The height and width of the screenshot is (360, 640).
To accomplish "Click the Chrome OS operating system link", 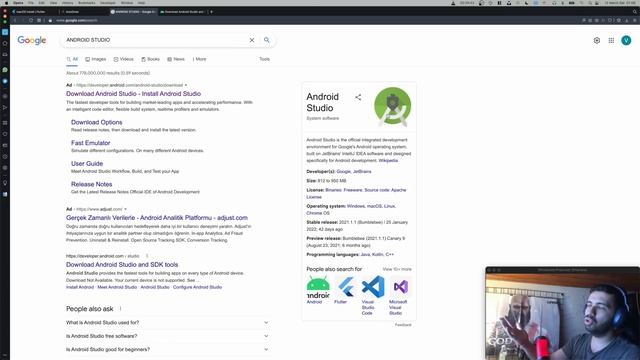I will 318,213.
